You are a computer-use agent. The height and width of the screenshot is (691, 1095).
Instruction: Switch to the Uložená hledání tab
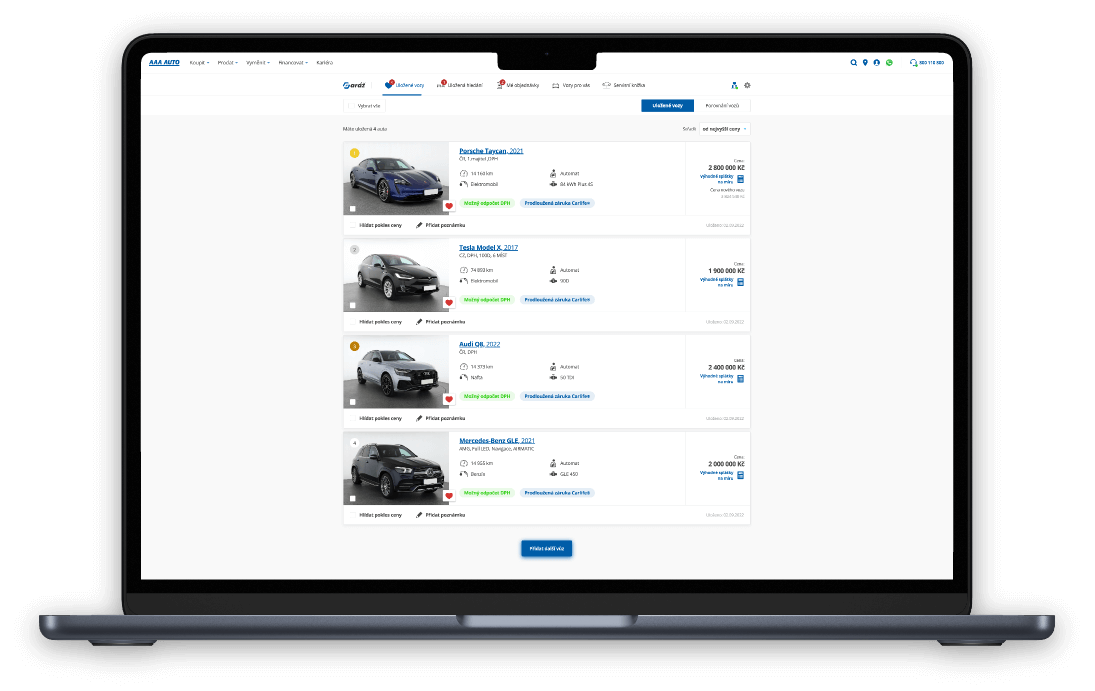[460, 85]
